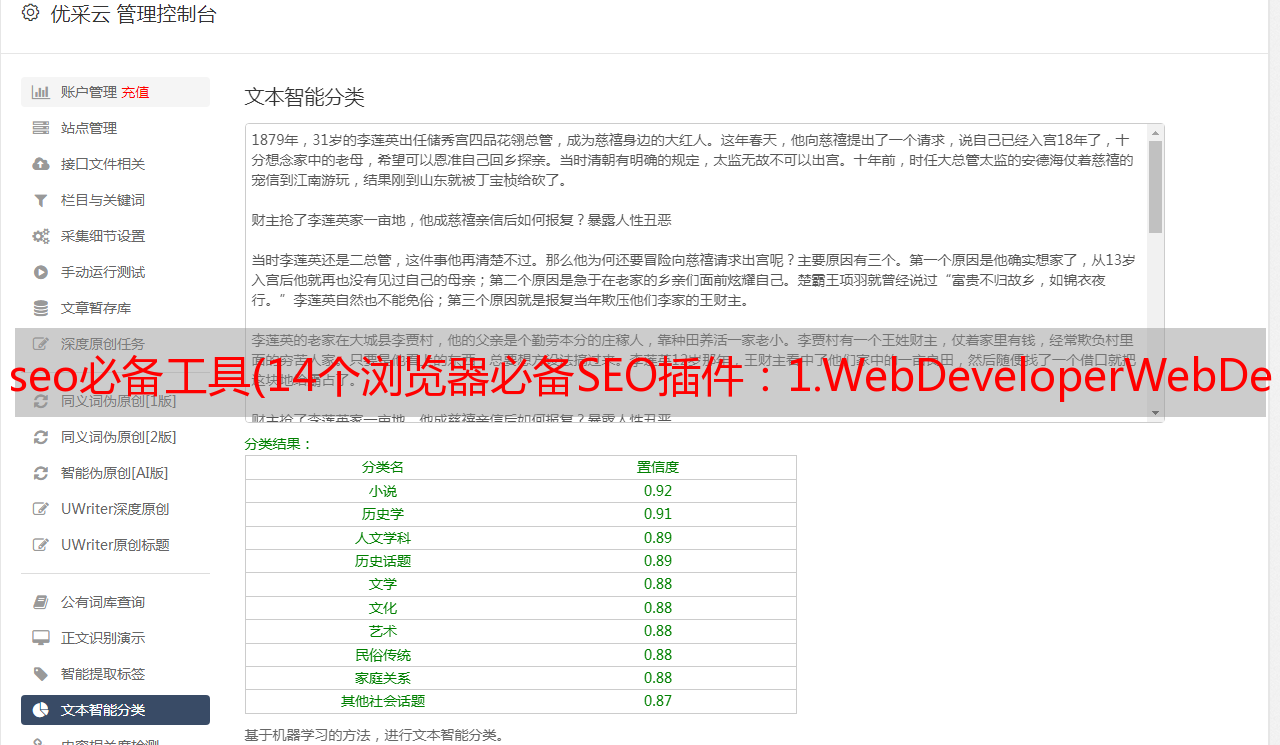The width and height of the screenshot is (1280, 745).
Task: Click the 文学 category cell
Action: 383,584
